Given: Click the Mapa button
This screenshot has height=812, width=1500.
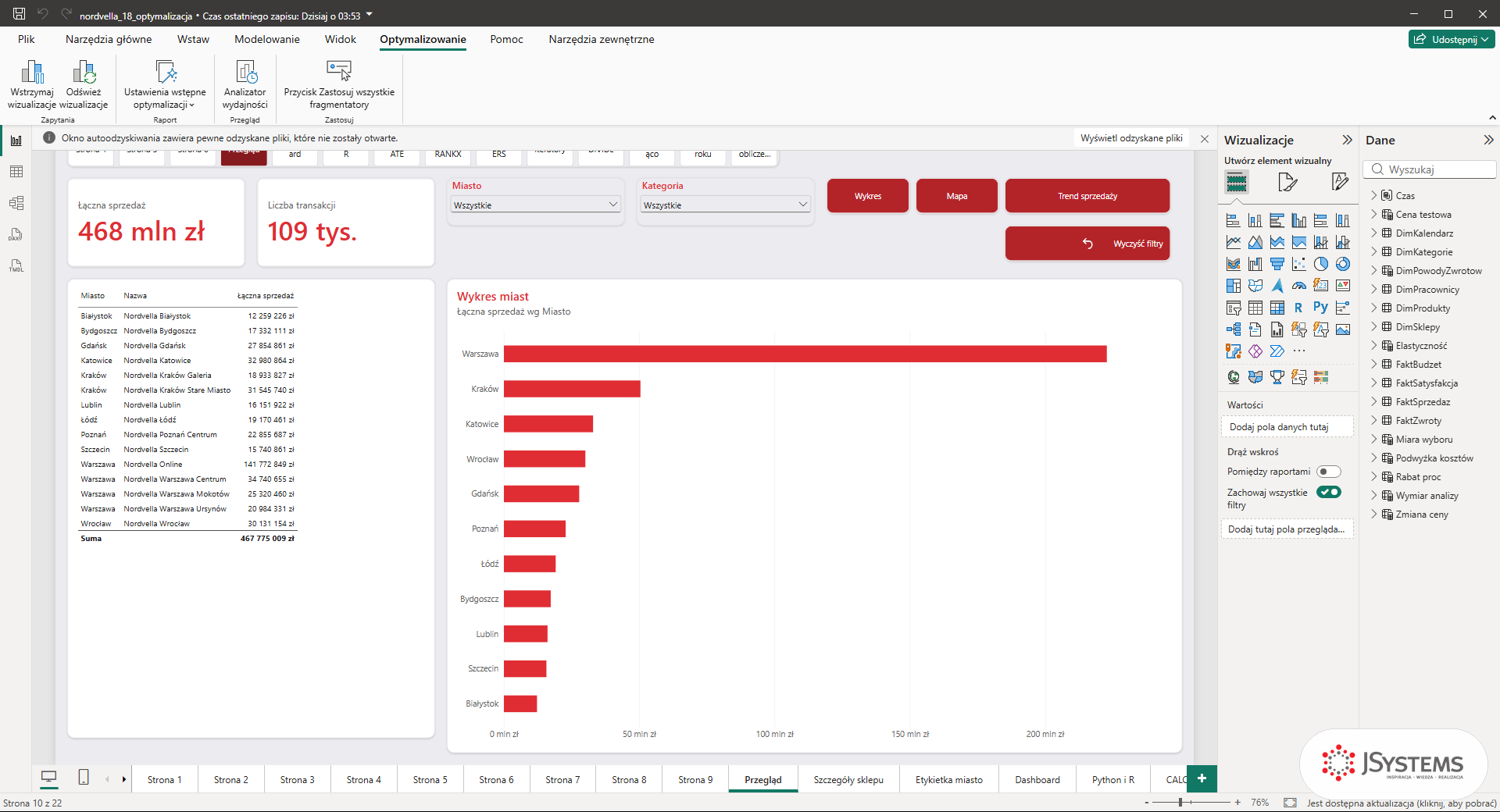Looking at the screenshot, I should 957,196.
